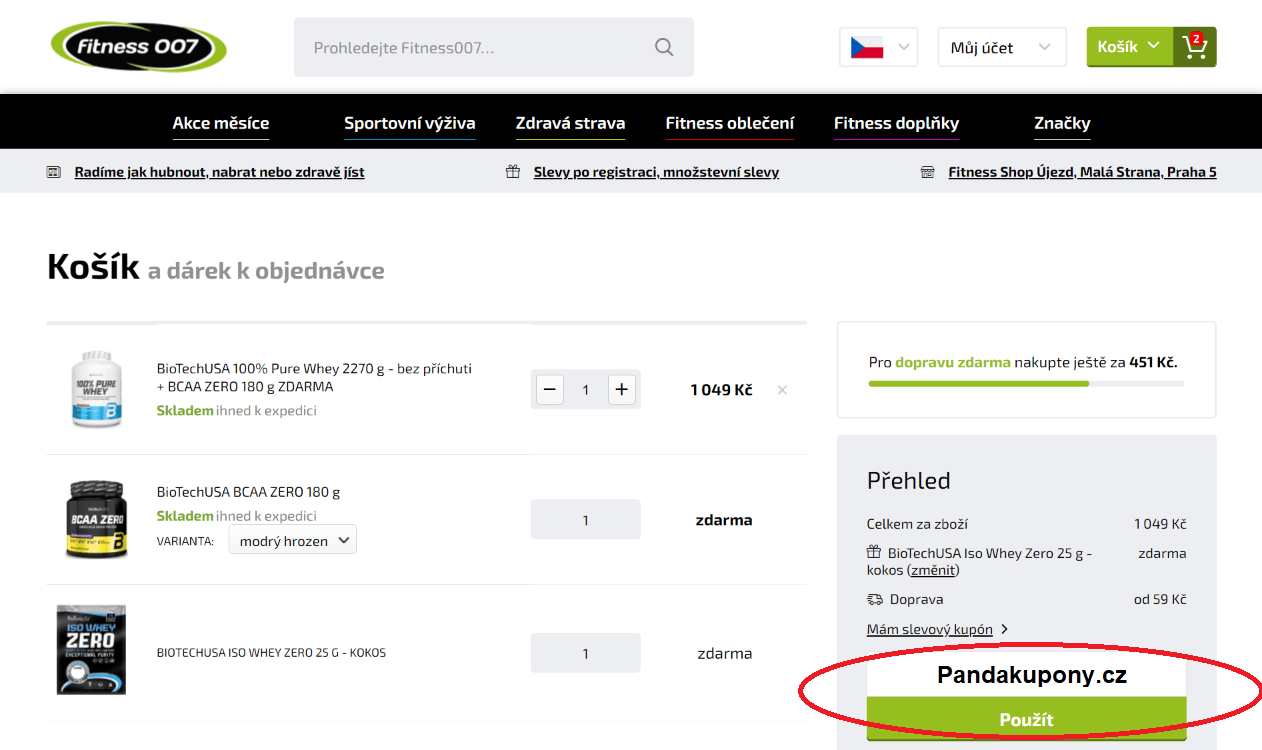Open the Zdravá strava menu
This screenshot has height=750, width=1262.
(570, 123)
